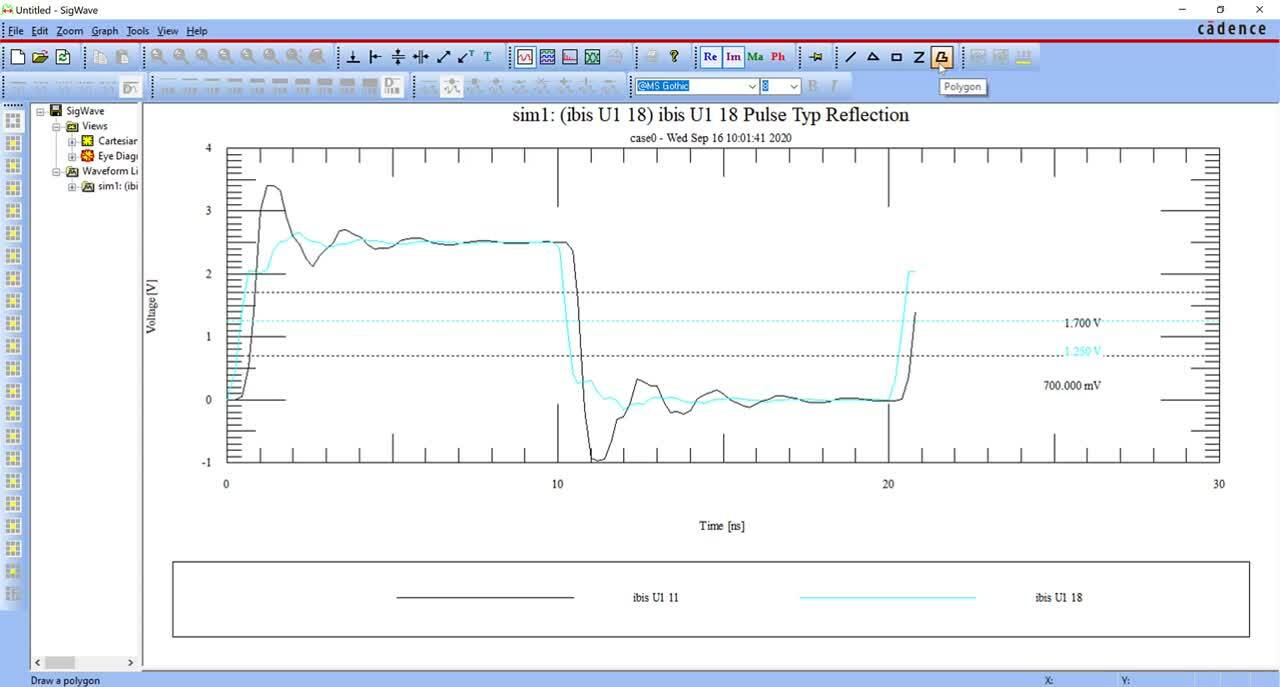Choose the line drawing tool
The image size is (1280, 687).
[x=850, y=57]
